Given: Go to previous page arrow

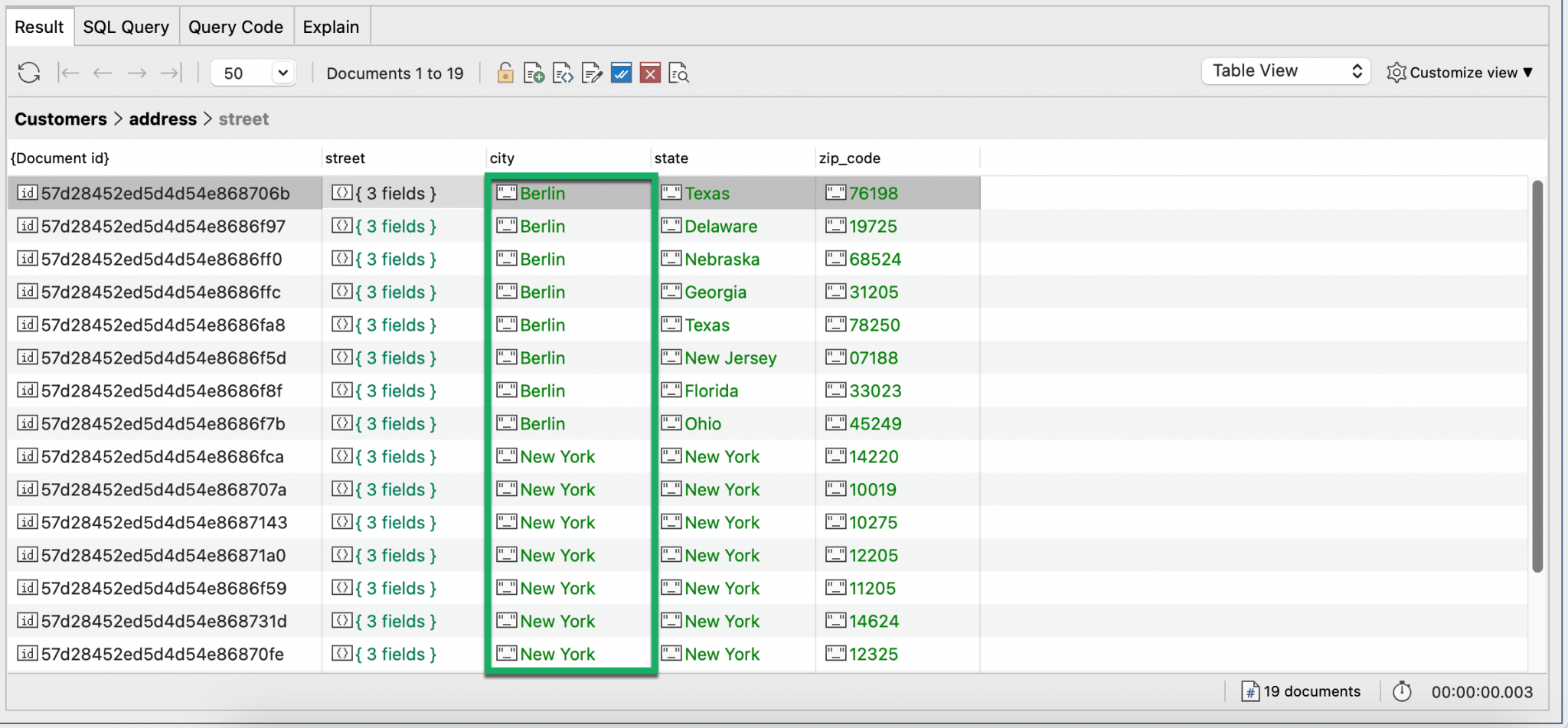Looking at the screenshot, I should point(103,73).
